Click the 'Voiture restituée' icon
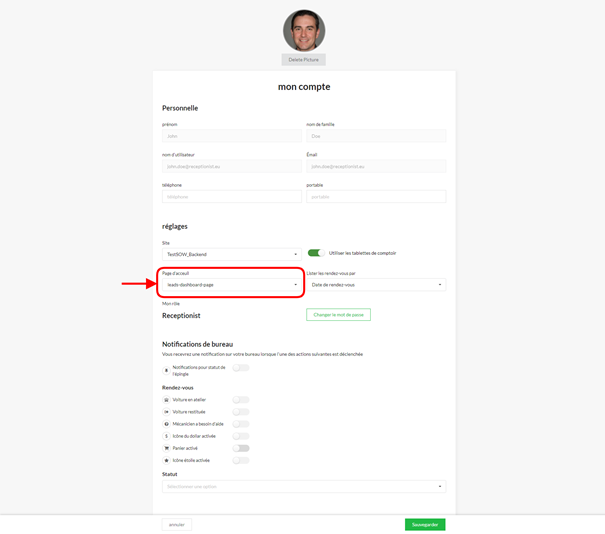 pyautogui.click(x=166, y=412)
